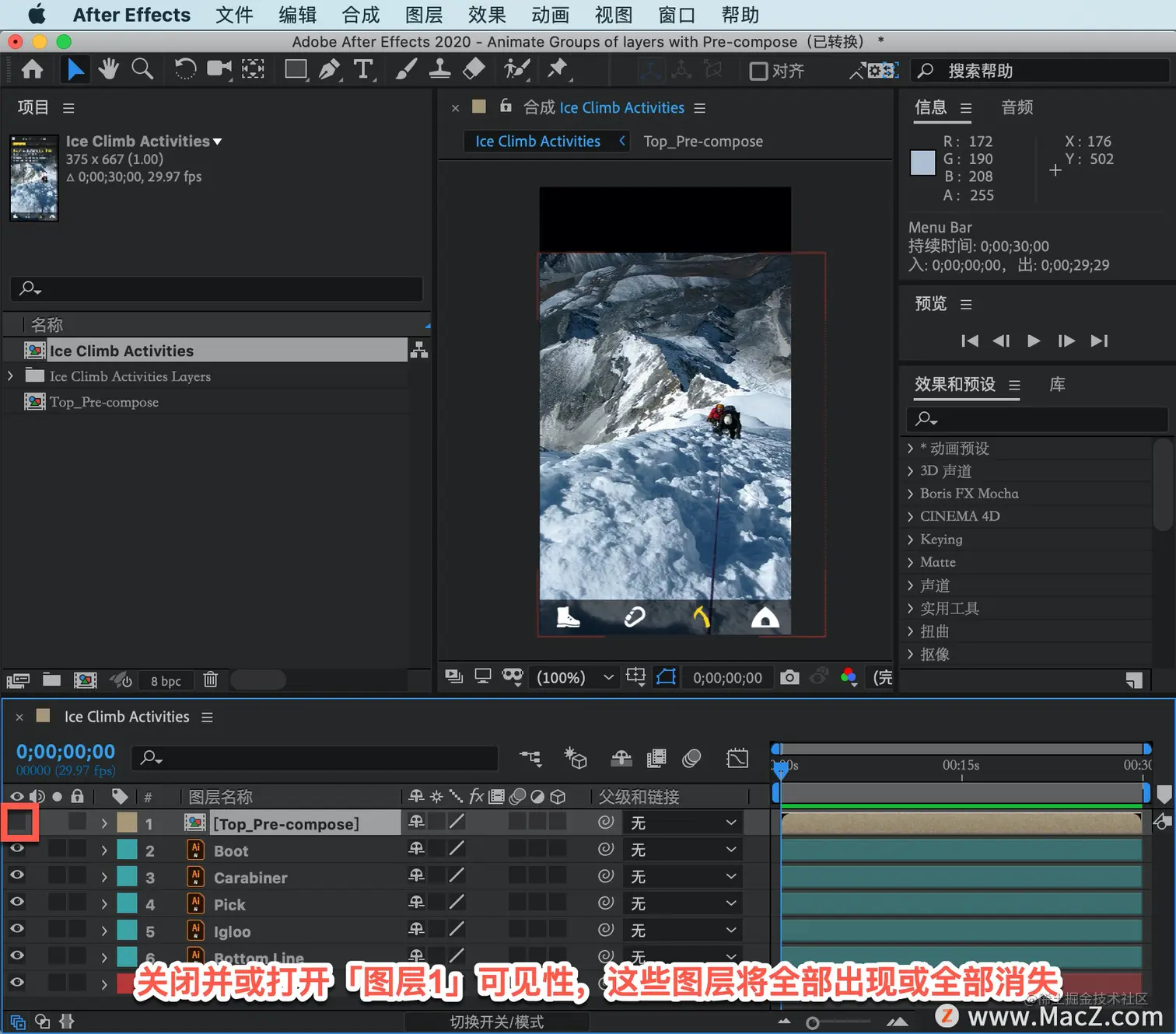This screenshot has width=1176, height=1034.
Task: Select the Puppet Pin tool
Action: (x=557, y=69)
